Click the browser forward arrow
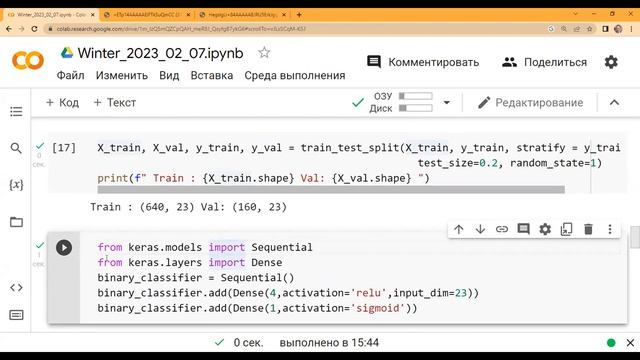The width and height of the screenshot is (640, 360). click(x=22, y=29)
